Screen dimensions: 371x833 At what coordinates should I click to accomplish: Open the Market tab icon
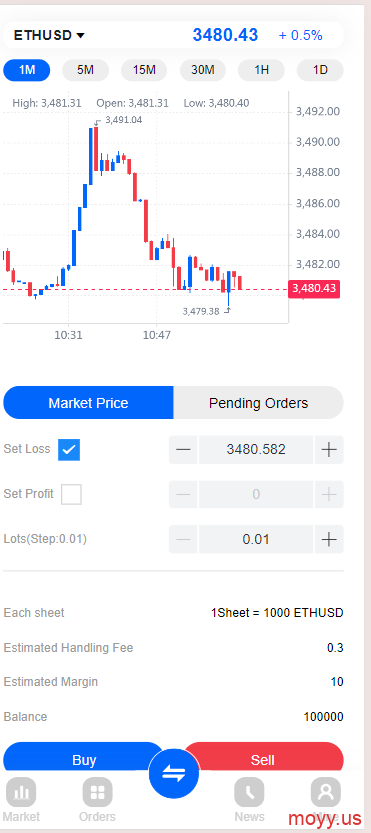coord(21,792)
